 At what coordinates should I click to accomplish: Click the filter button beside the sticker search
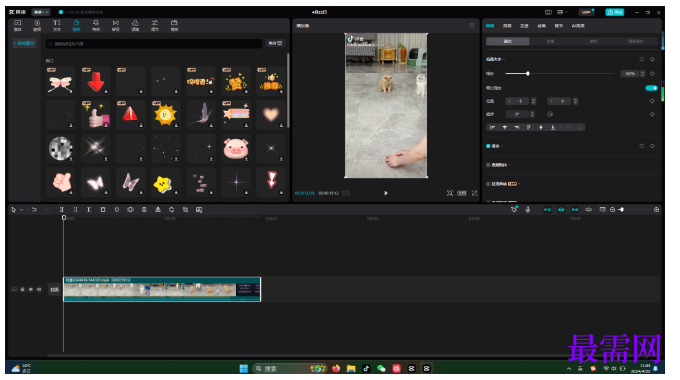tap(275, 43)
